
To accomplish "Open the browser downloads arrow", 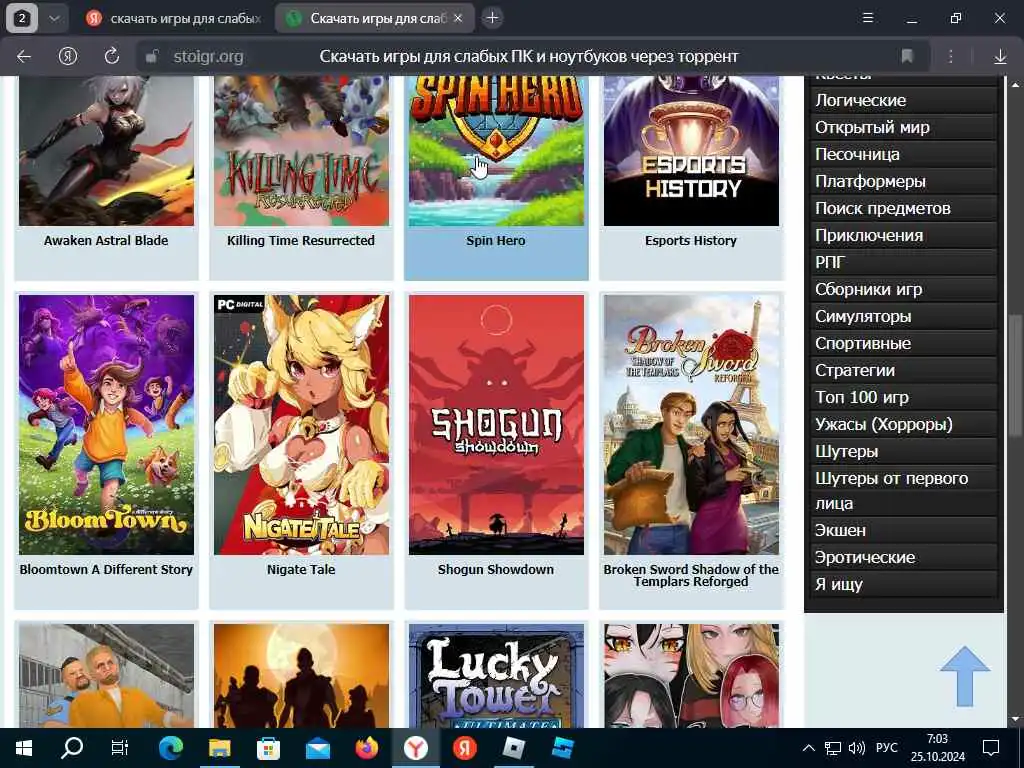I will (x=1000, y=57).
